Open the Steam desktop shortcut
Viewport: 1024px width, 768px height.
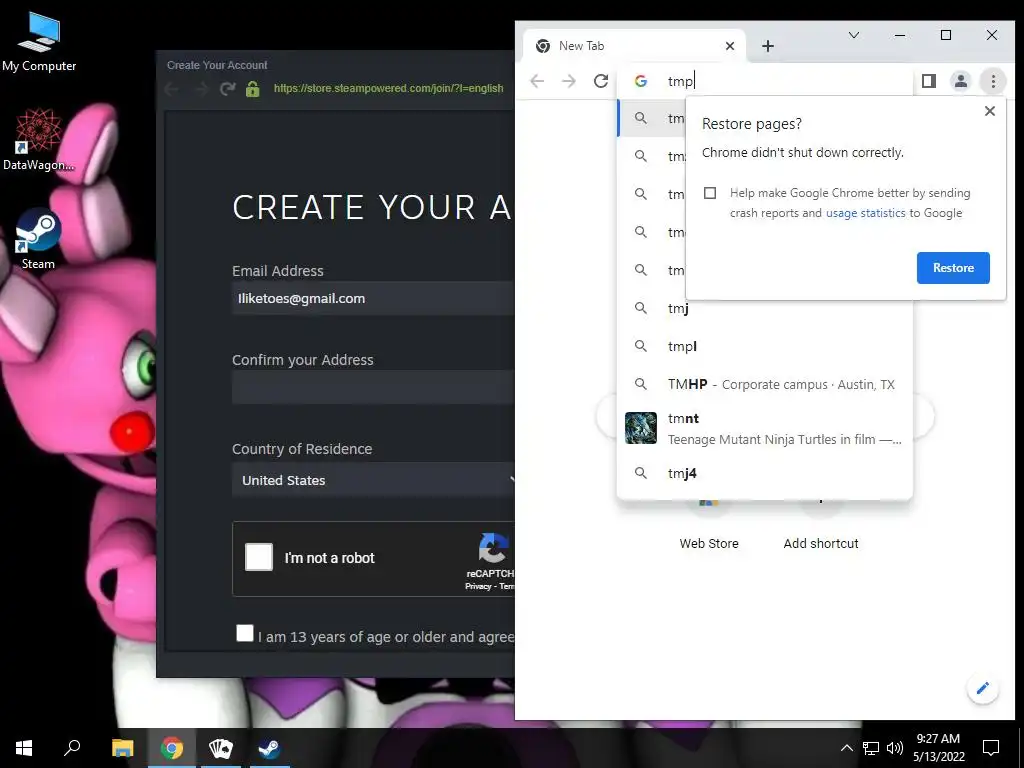point(38,239)
